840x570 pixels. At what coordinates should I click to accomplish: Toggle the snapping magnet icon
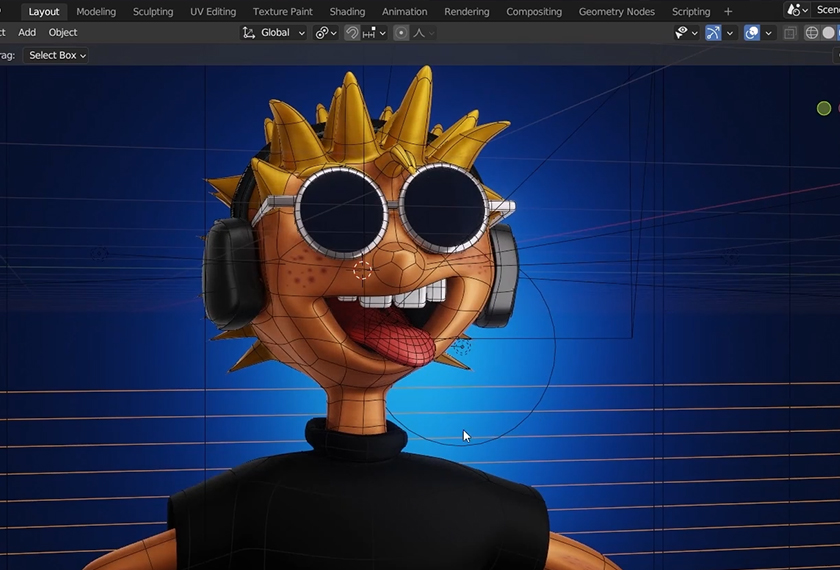tap(352, 33)
